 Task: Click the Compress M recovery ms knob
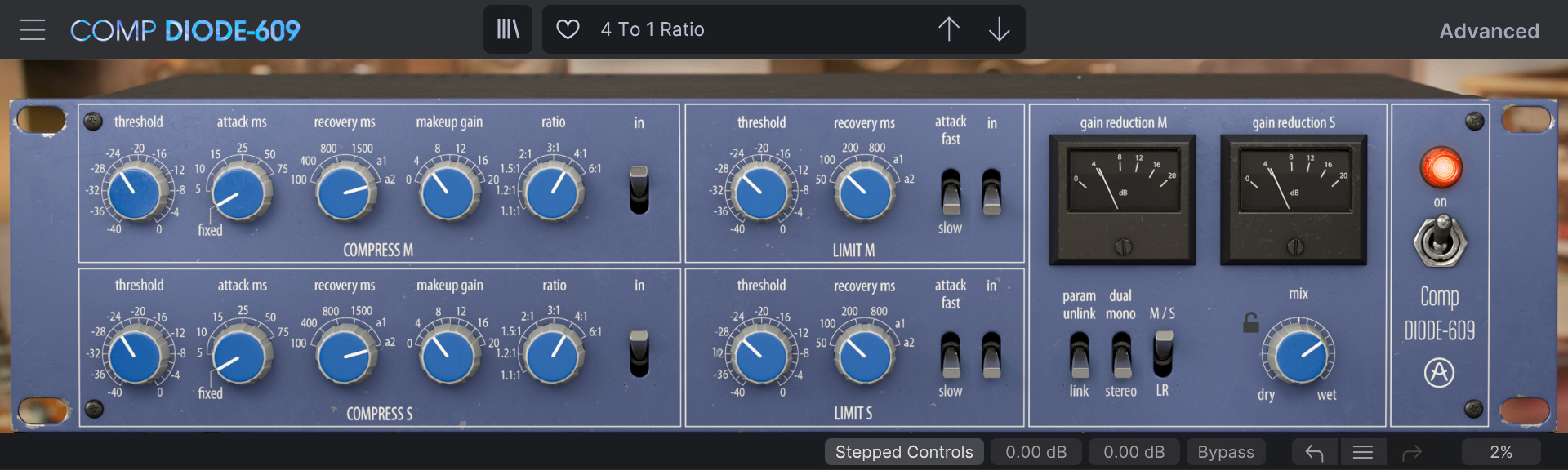pyautogui.click(x=345, y=193)
